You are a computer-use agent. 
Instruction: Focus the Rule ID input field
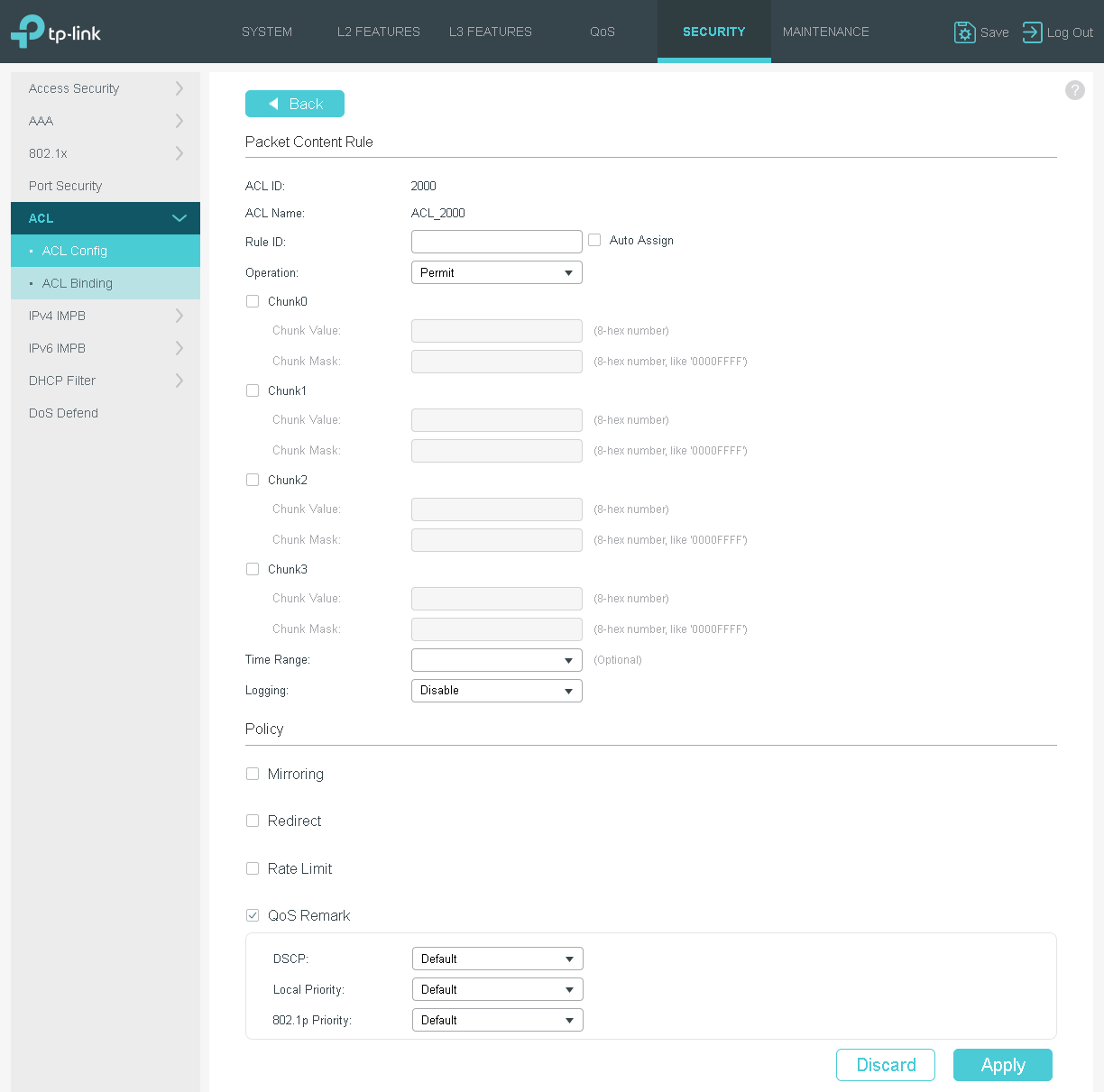pos(497,242)
